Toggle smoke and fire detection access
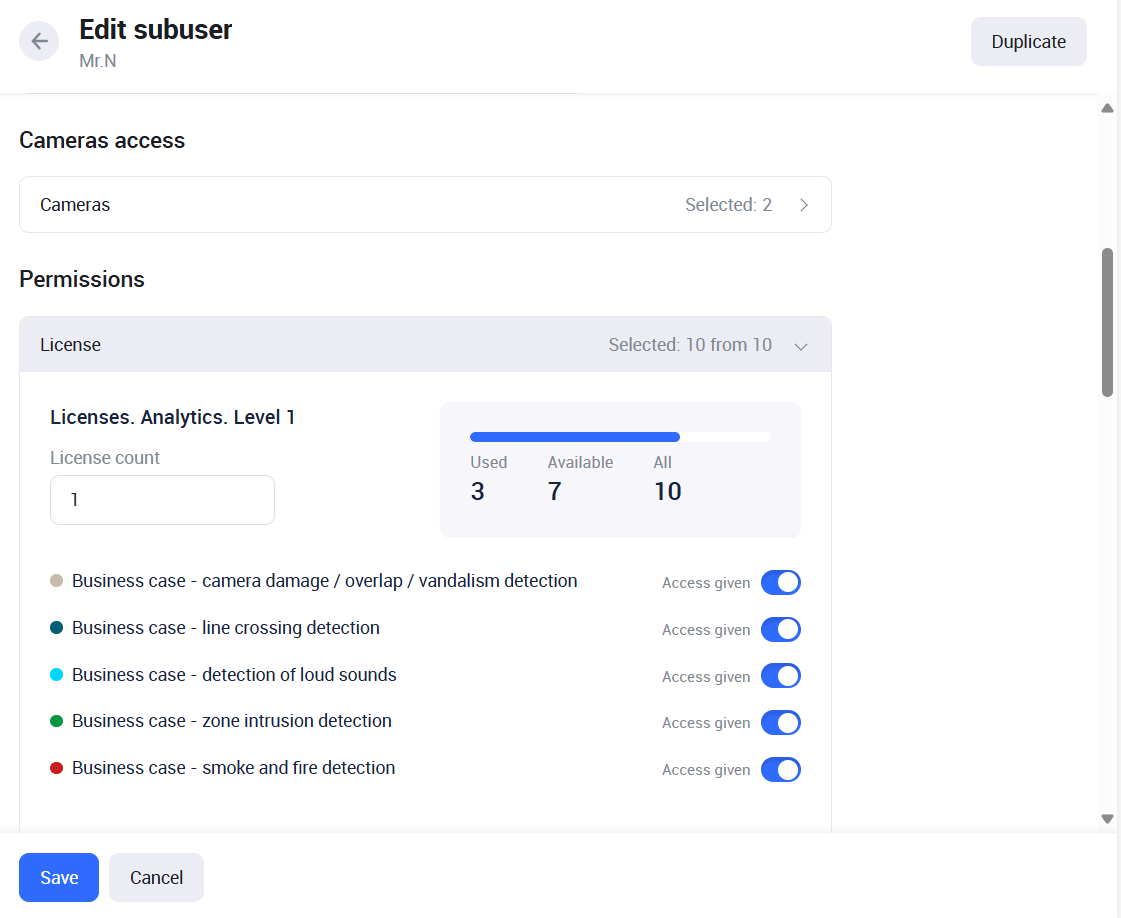This screenshot has width=1121, height=918. click(x=780, y=770)
